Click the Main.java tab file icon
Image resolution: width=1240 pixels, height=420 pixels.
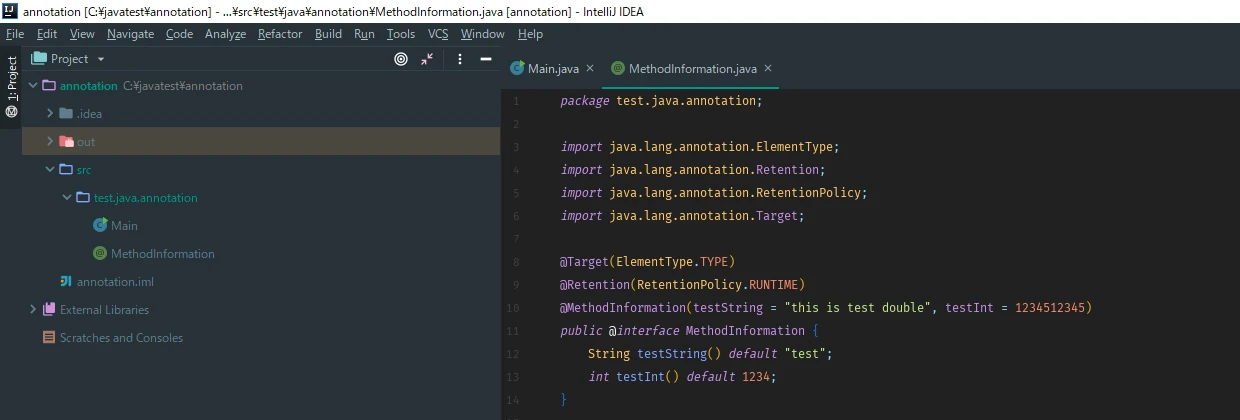coord(517,69)
